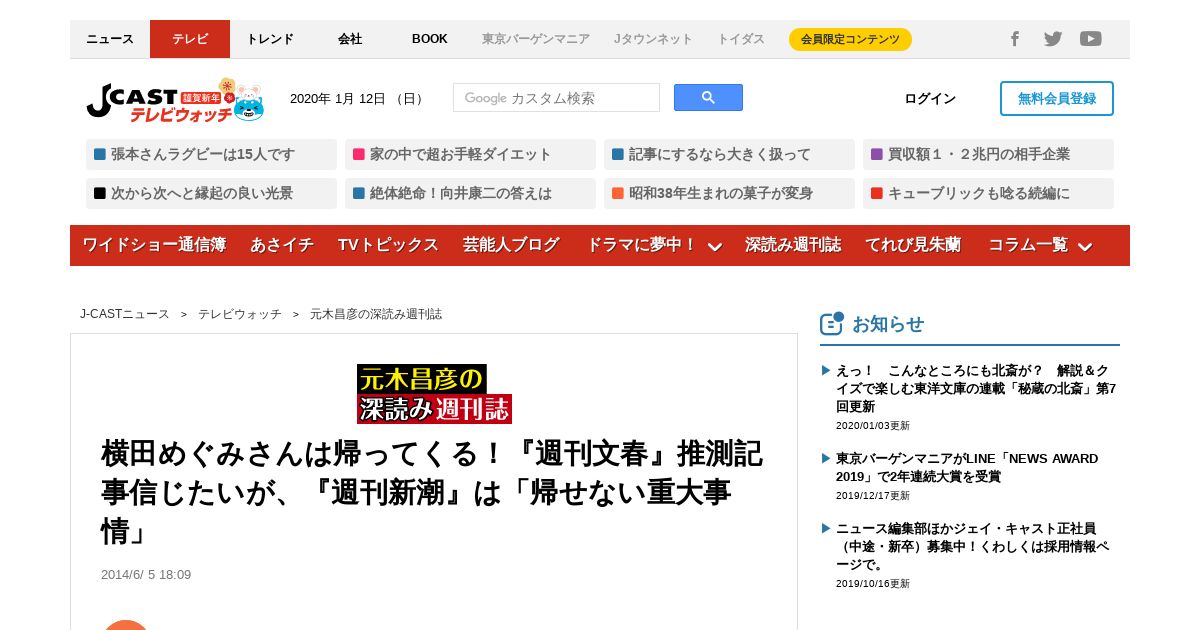Open 昭和38年生まれの菓子が変身 headline
Screen dimensions: 1200x630
[x=729, y=193]
